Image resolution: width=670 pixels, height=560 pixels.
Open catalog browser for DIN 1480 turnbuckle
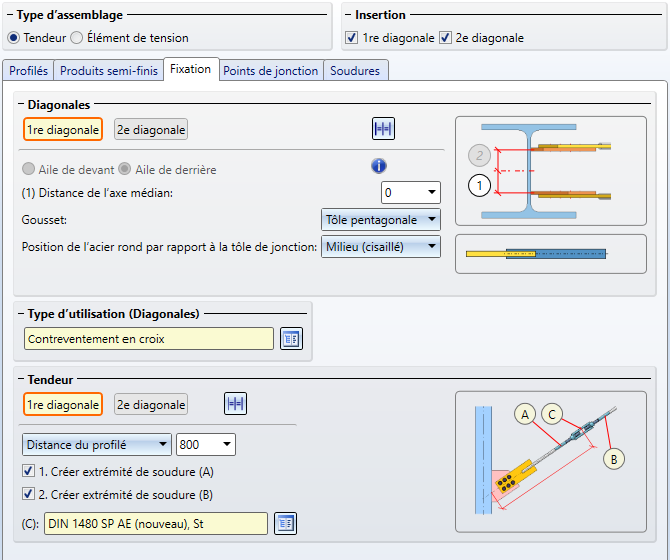pyautogui.click(x=286, y=523)
